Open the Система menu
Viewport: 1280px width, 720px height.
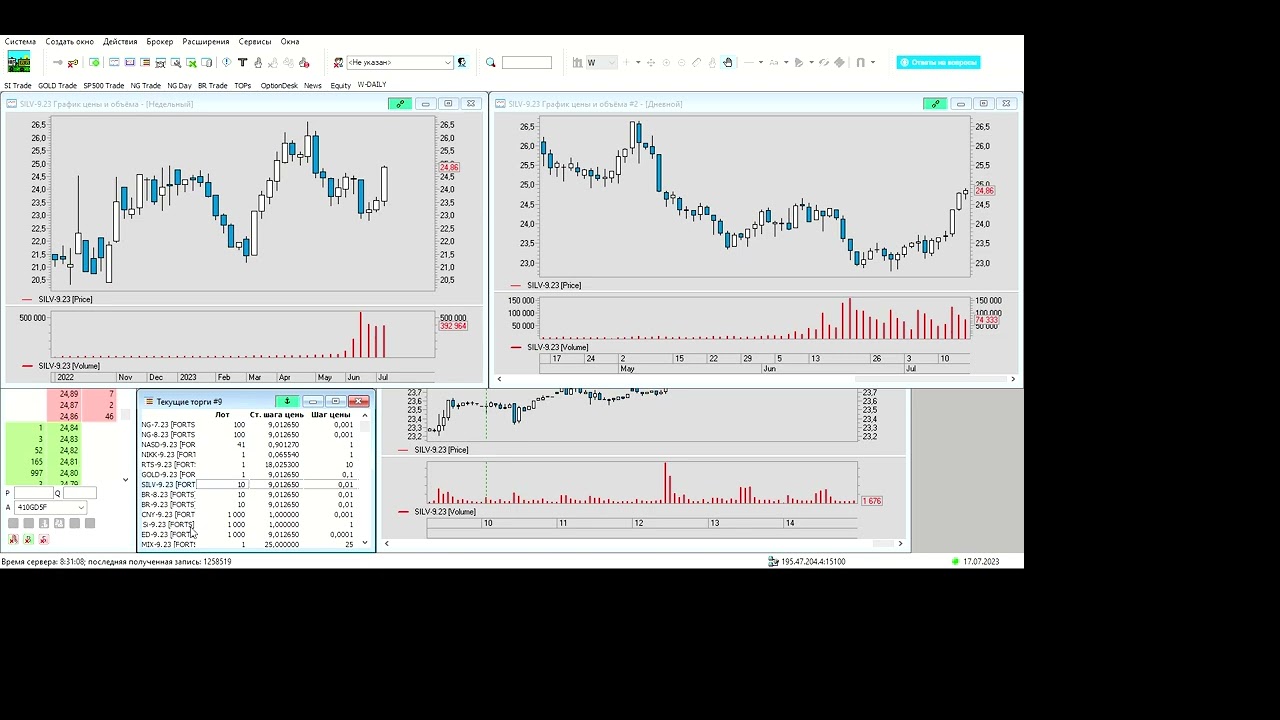tap(20, 41)
